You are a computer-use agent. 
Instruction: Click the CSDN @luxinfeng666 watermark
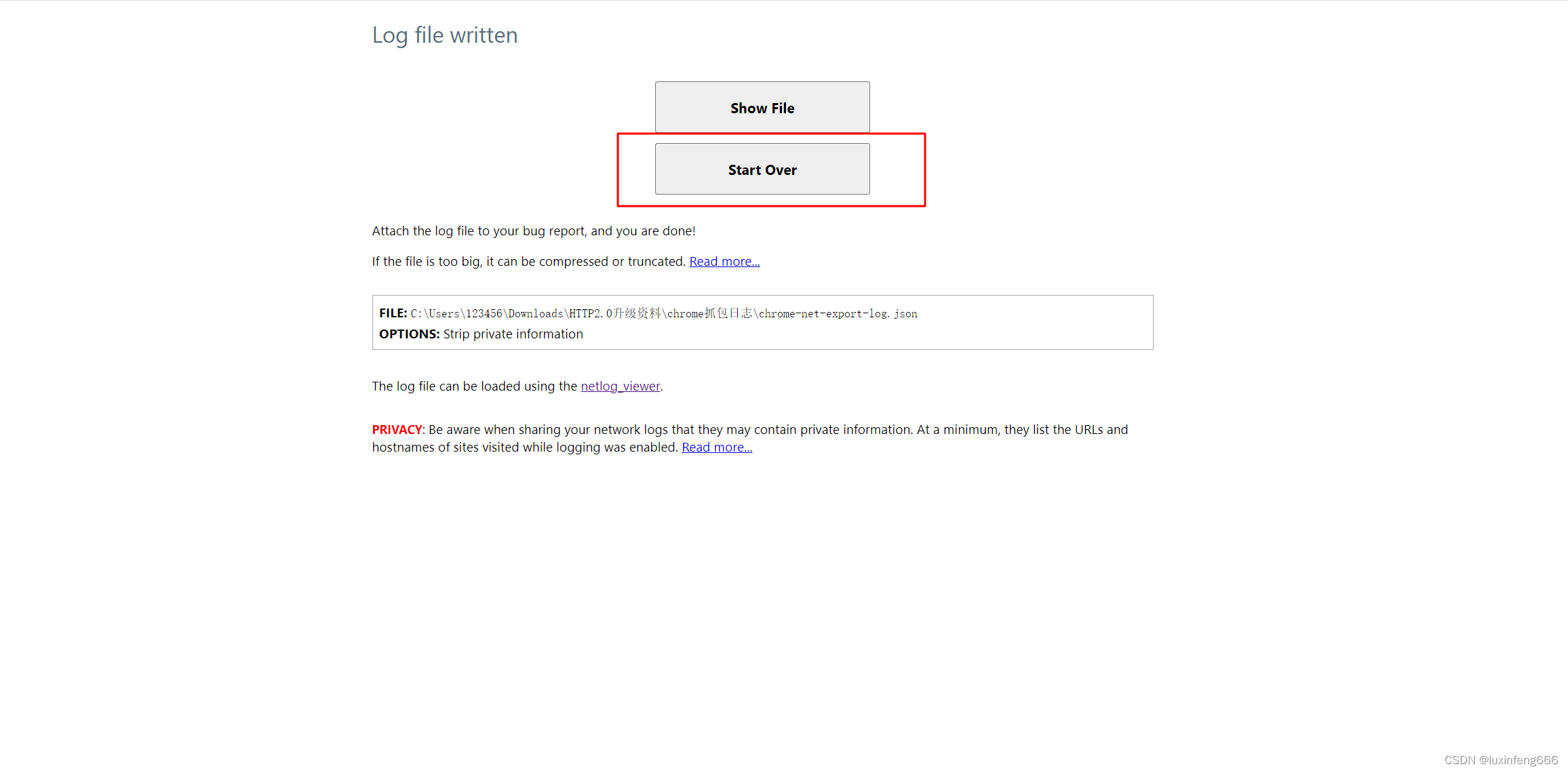[1500, 760]
